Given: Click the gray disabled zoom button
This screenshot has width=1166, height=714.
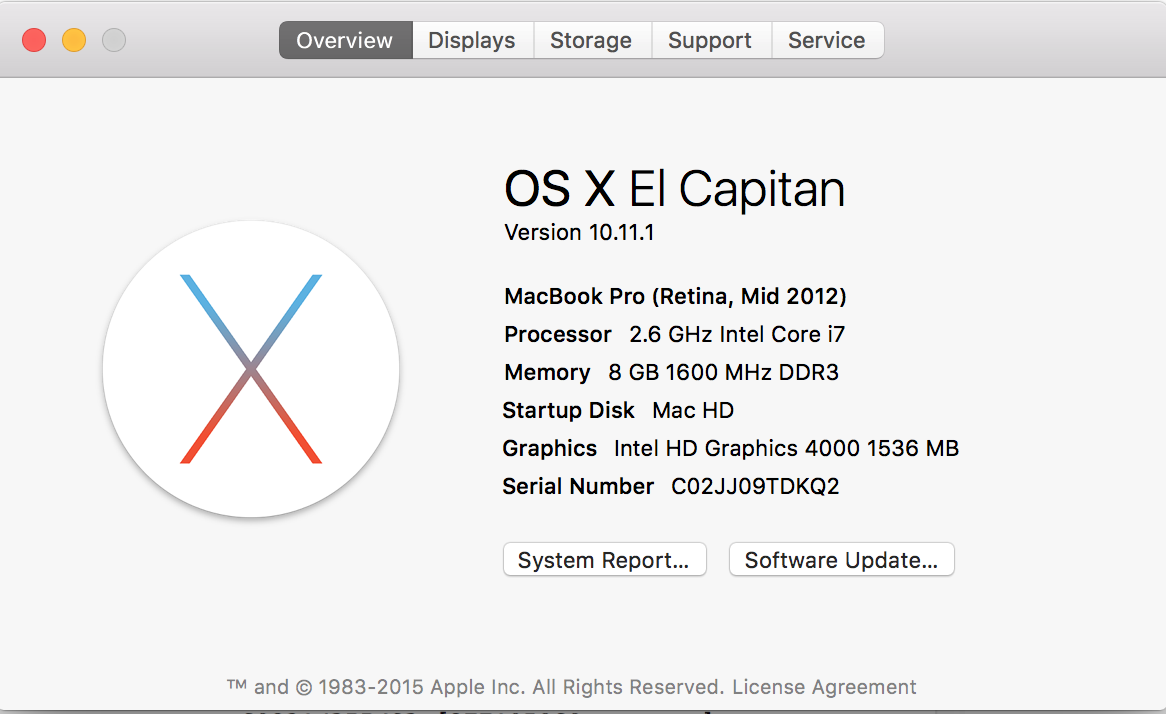Looking at the screenshot, I should click(114, 40).
